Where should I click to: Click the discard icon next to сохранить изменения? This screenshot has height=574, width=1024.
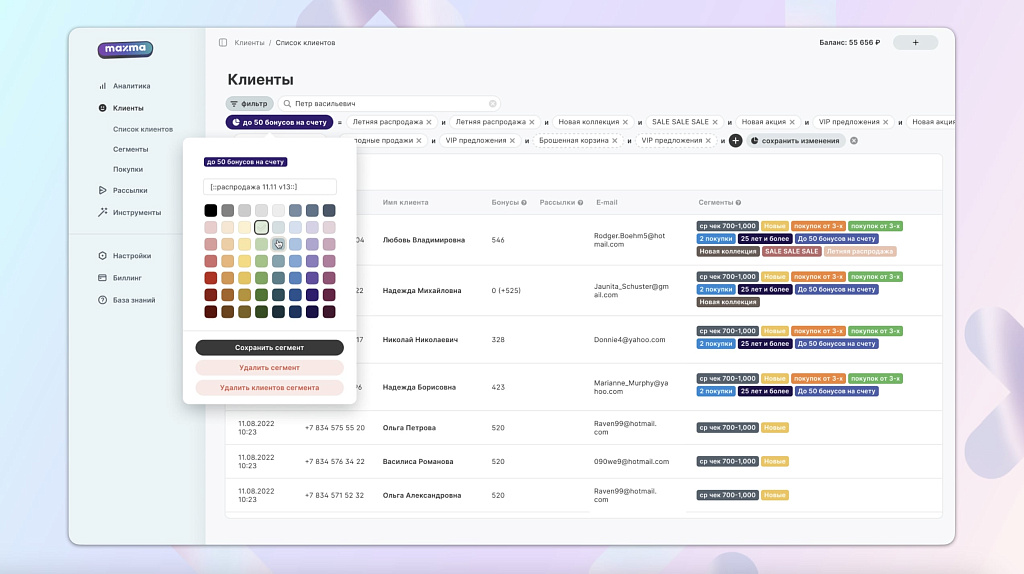coord(854,141)
